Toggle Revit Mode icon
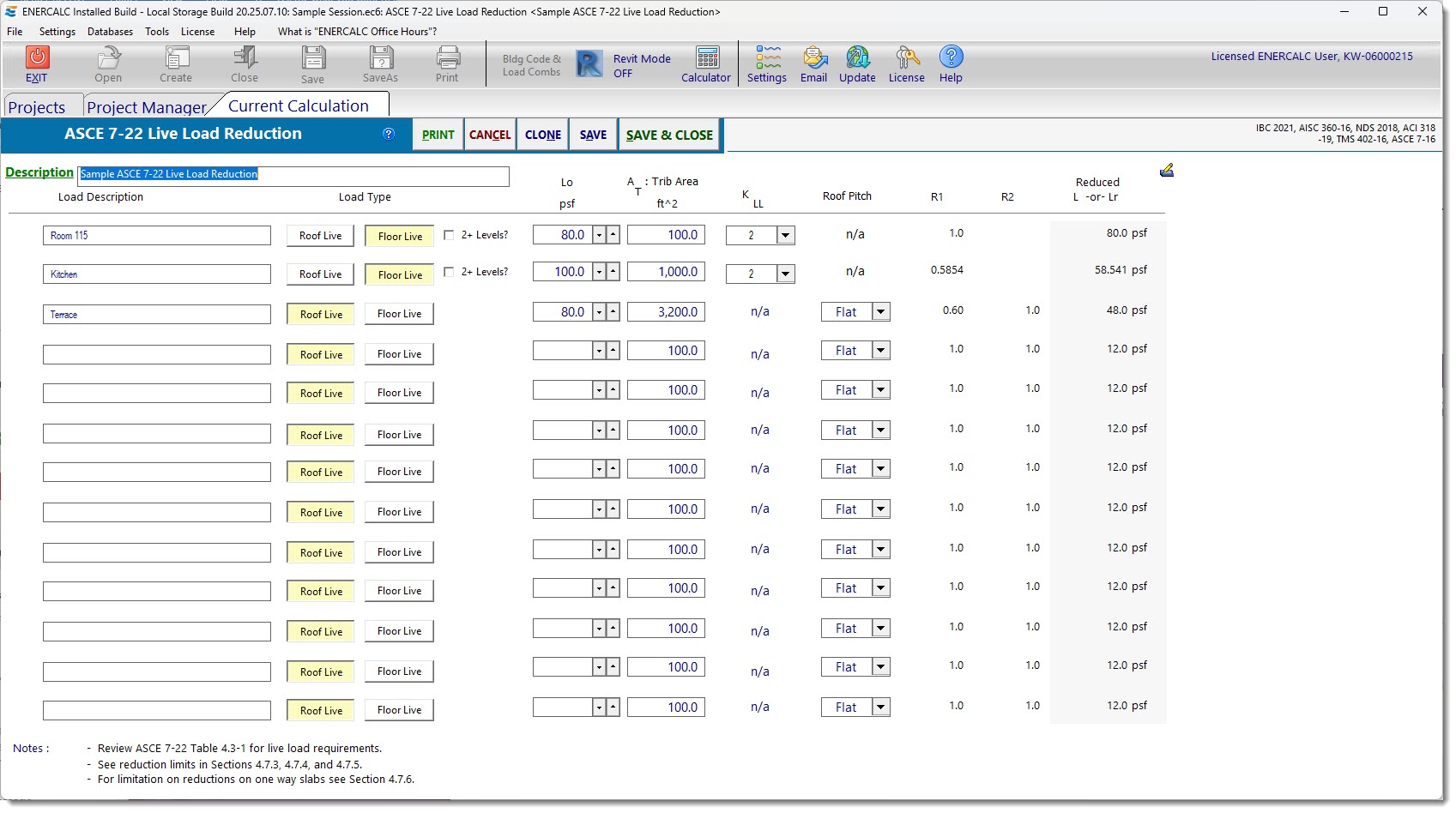This screenshot has width=1456, height=813. coord(589,64)
